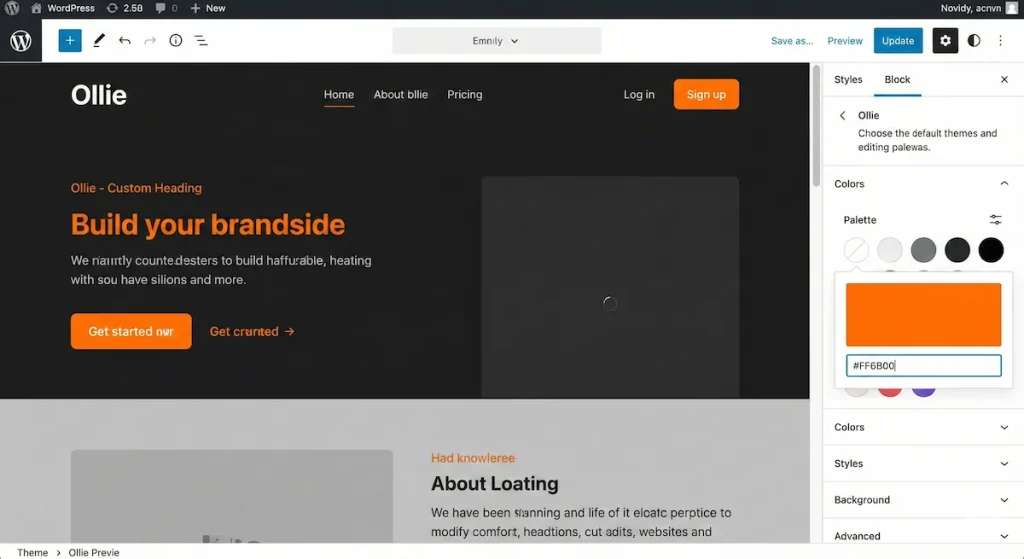
Task: Select the black palette color swatch
Action: 990,250
